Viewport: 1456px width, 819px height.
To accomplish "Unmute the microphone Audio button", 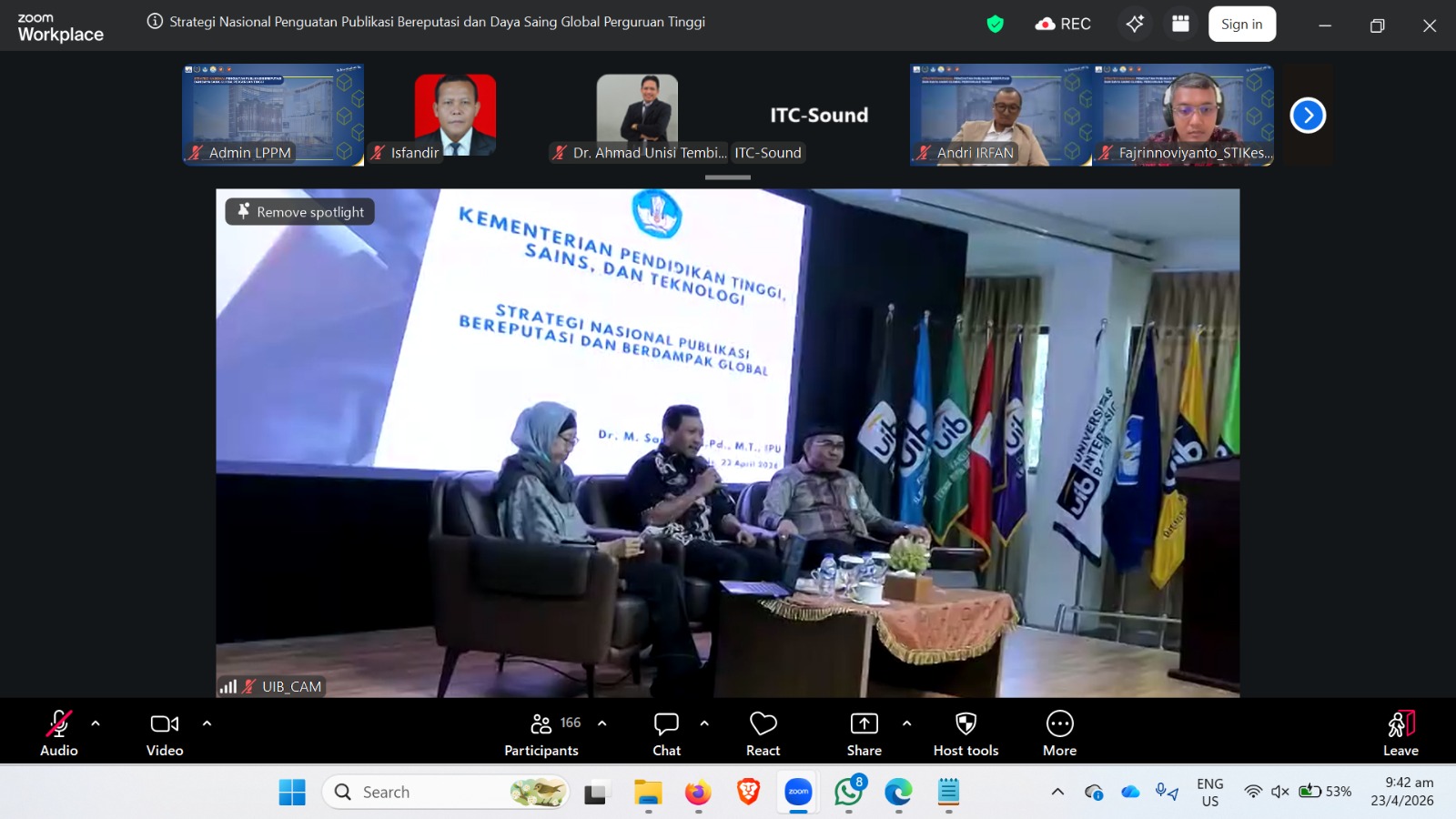I will tap(59, 733).
